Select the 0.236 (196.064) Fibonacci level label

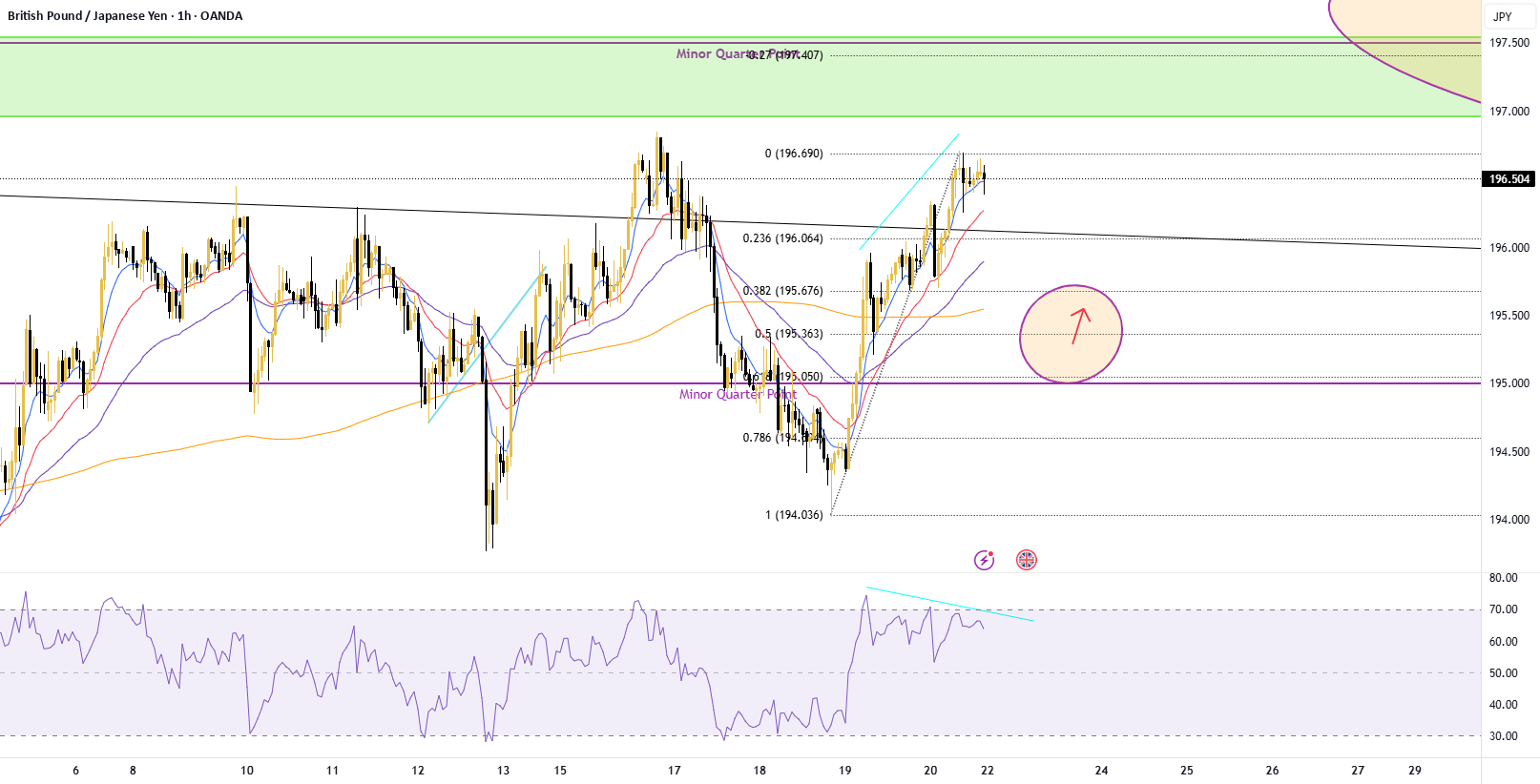(x=782, y=238)
